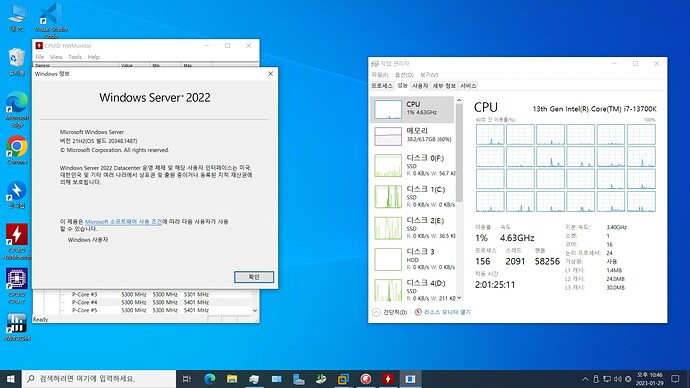This screenshot has width=690, height=388.
Task: Open the Edge icon in the taskbar
Action: pos(210,379)
